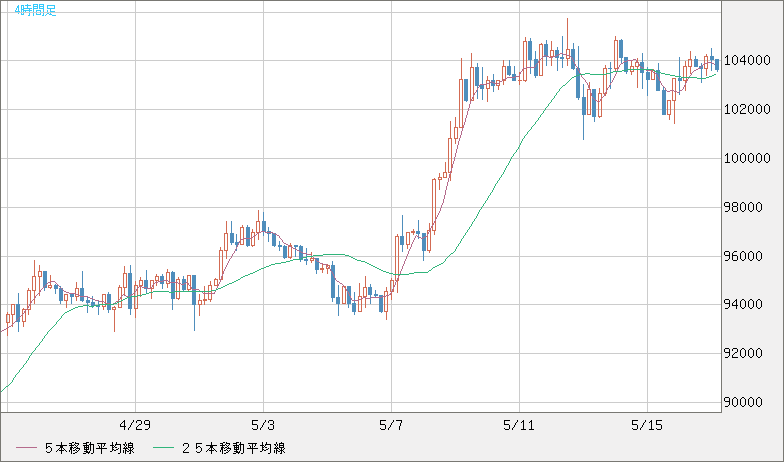Click the 5/11 date axis label
This screenshot has height=462, width=784.
tap(519, 426)
